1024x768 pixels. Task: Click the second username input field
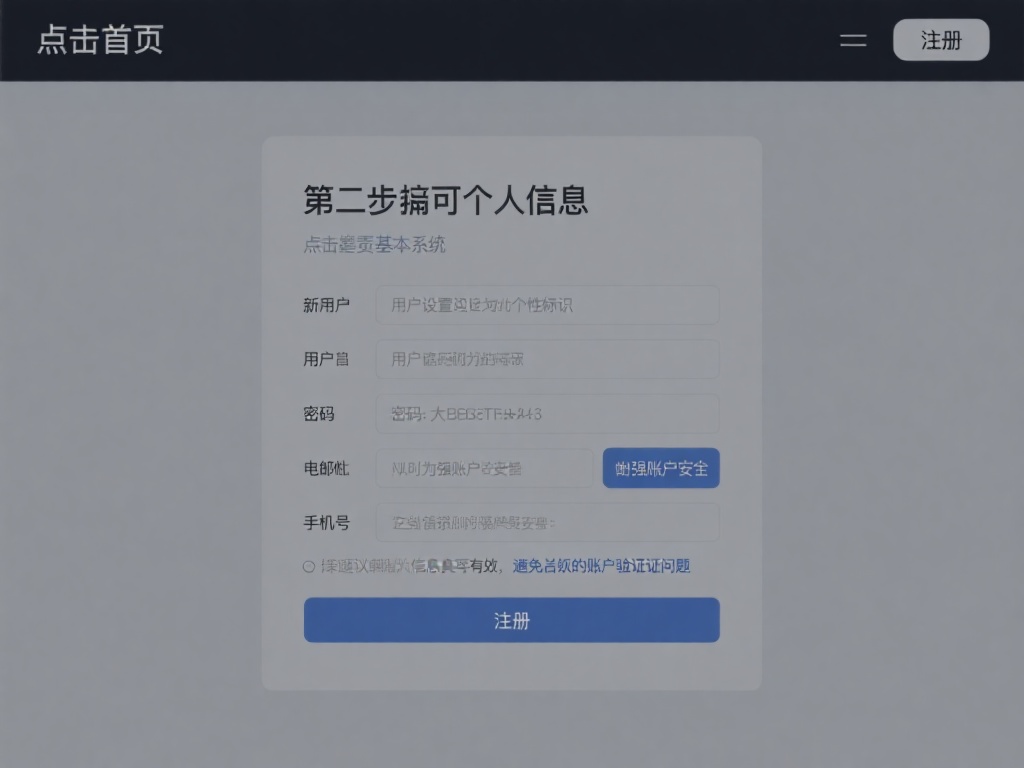547,359
